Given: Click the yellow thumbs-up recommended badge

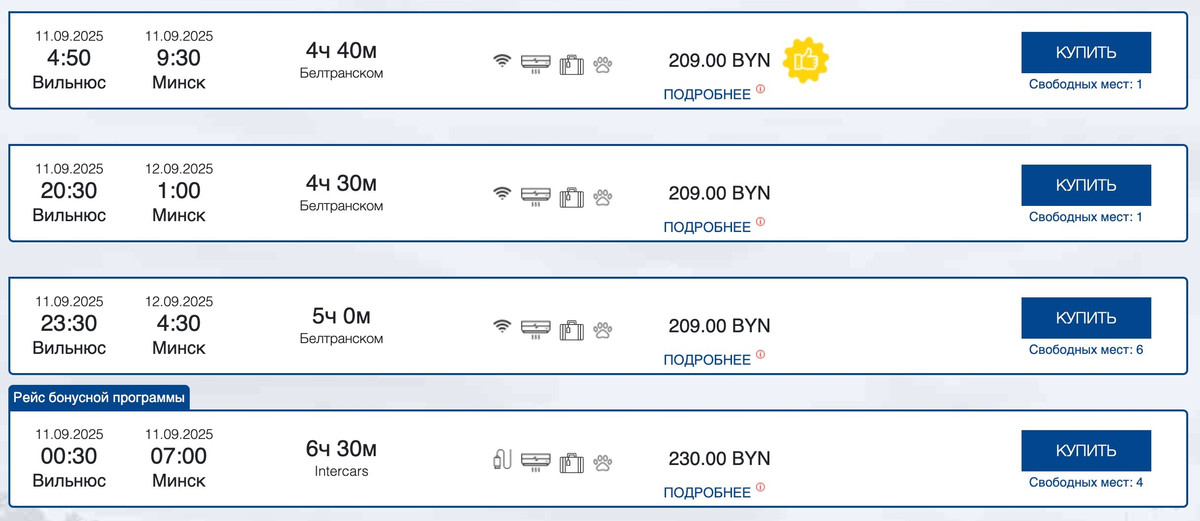Looking at the screenshot, I should click(806, 61).
